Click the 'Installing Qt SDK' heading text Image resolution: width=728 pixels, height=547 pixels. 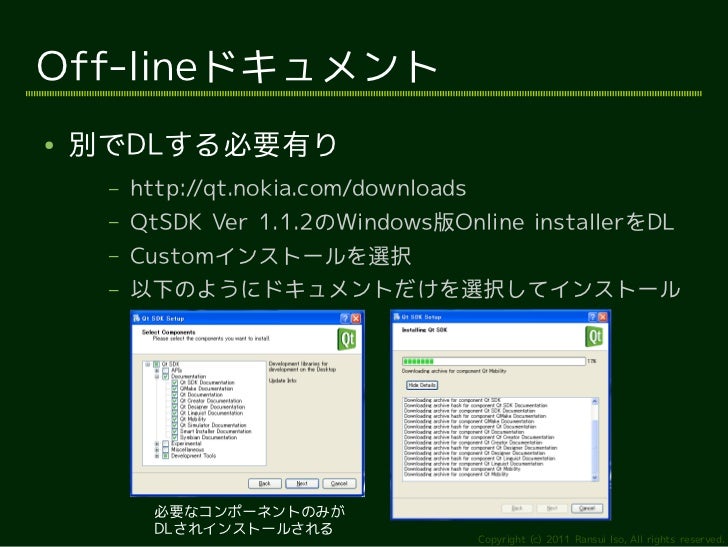424,330
